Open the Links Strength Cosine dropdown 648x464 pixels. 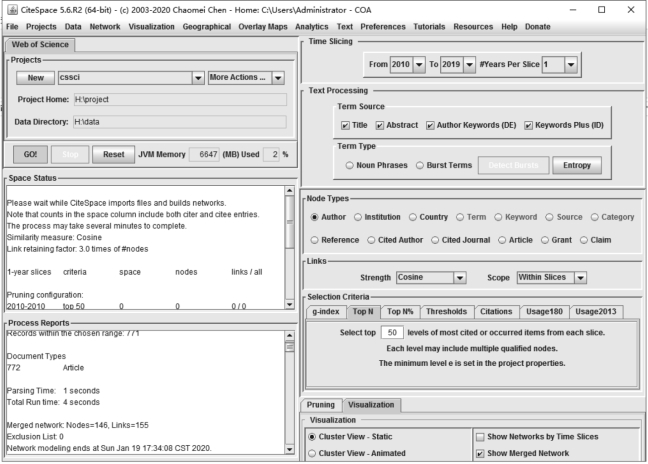(459, 277)
